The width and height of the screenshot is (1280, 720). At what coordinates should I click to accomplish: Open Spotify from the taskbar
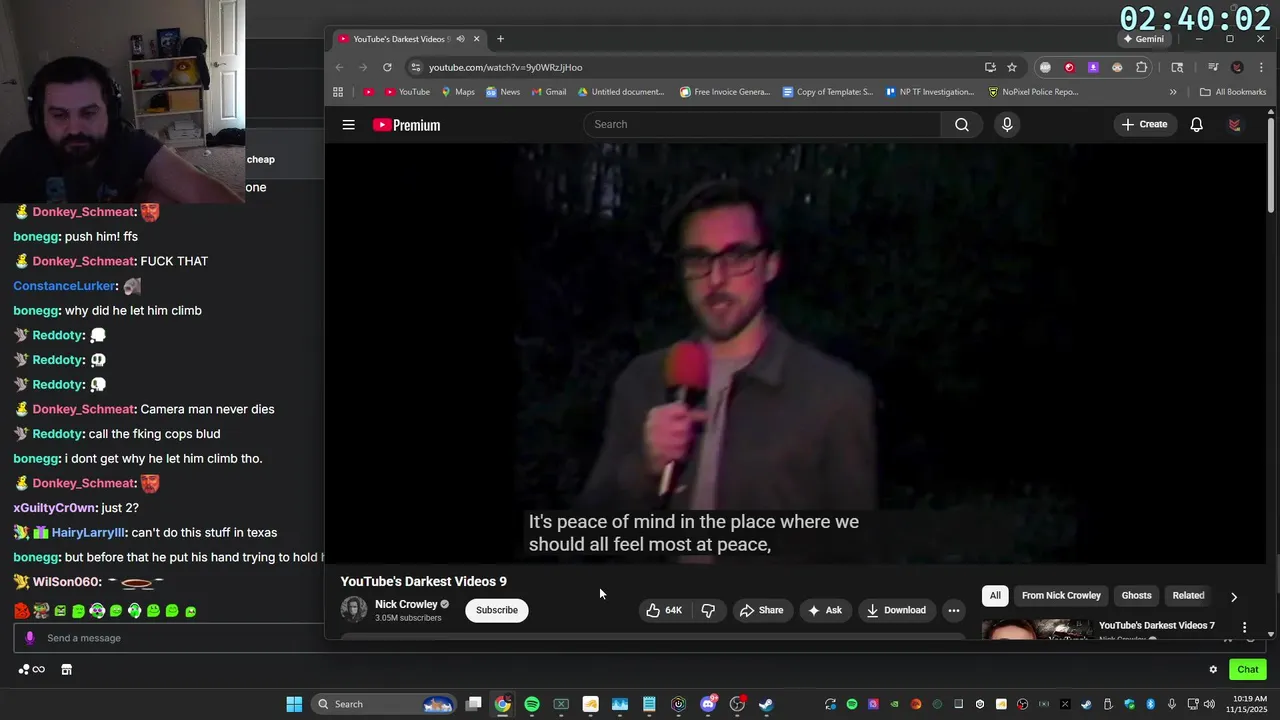(532, 704)
